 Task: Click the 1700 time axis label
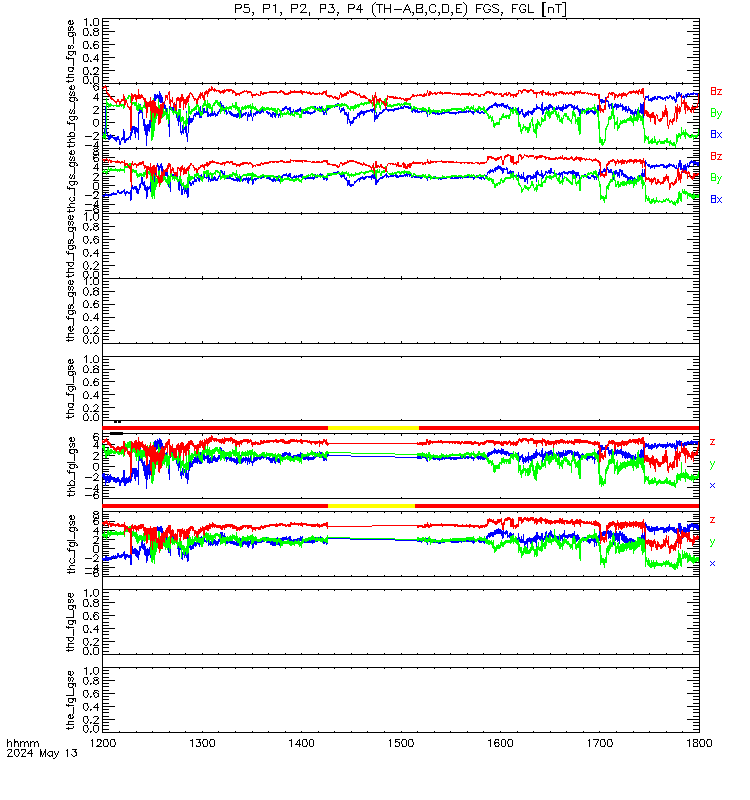[x=599, y=743]
